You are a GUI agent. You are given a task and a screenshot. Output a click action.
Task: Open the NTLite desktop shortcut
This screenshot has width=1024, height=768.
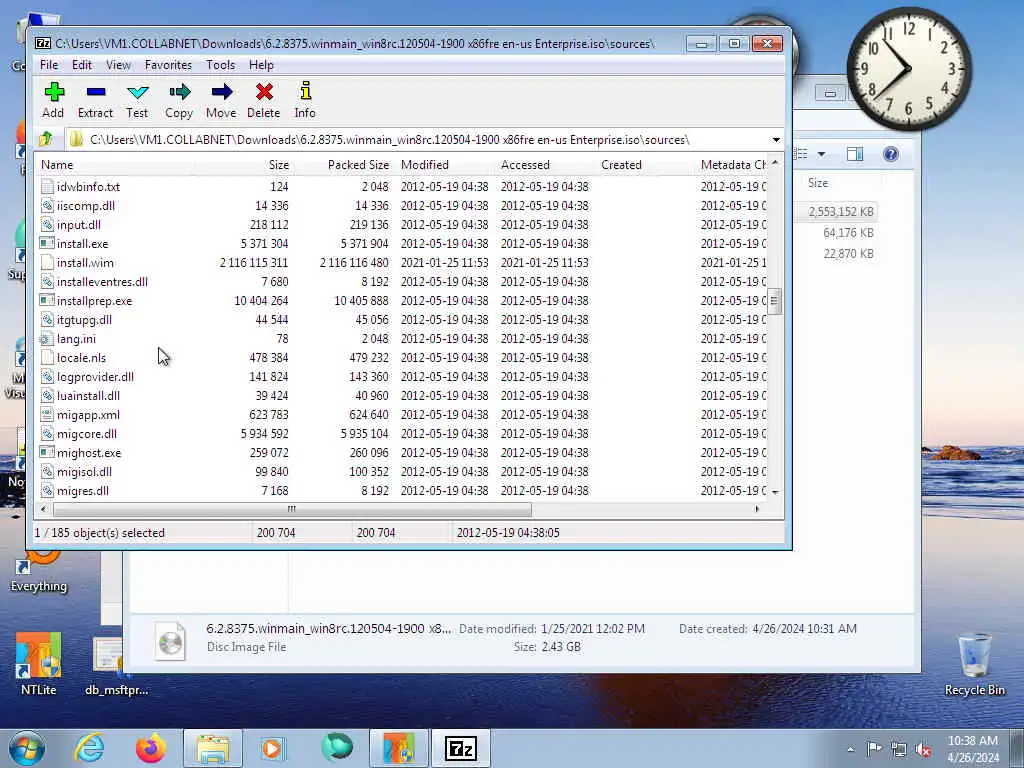(x=39, y=664)
